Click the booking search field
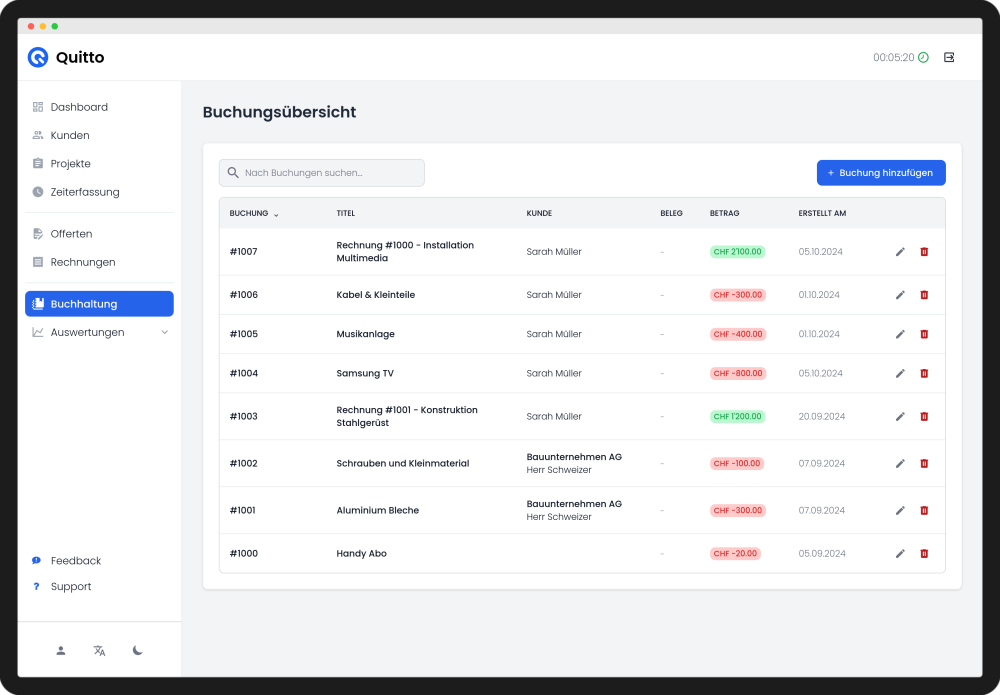This screenshot has height=695, width=1000. pos(322,173)
